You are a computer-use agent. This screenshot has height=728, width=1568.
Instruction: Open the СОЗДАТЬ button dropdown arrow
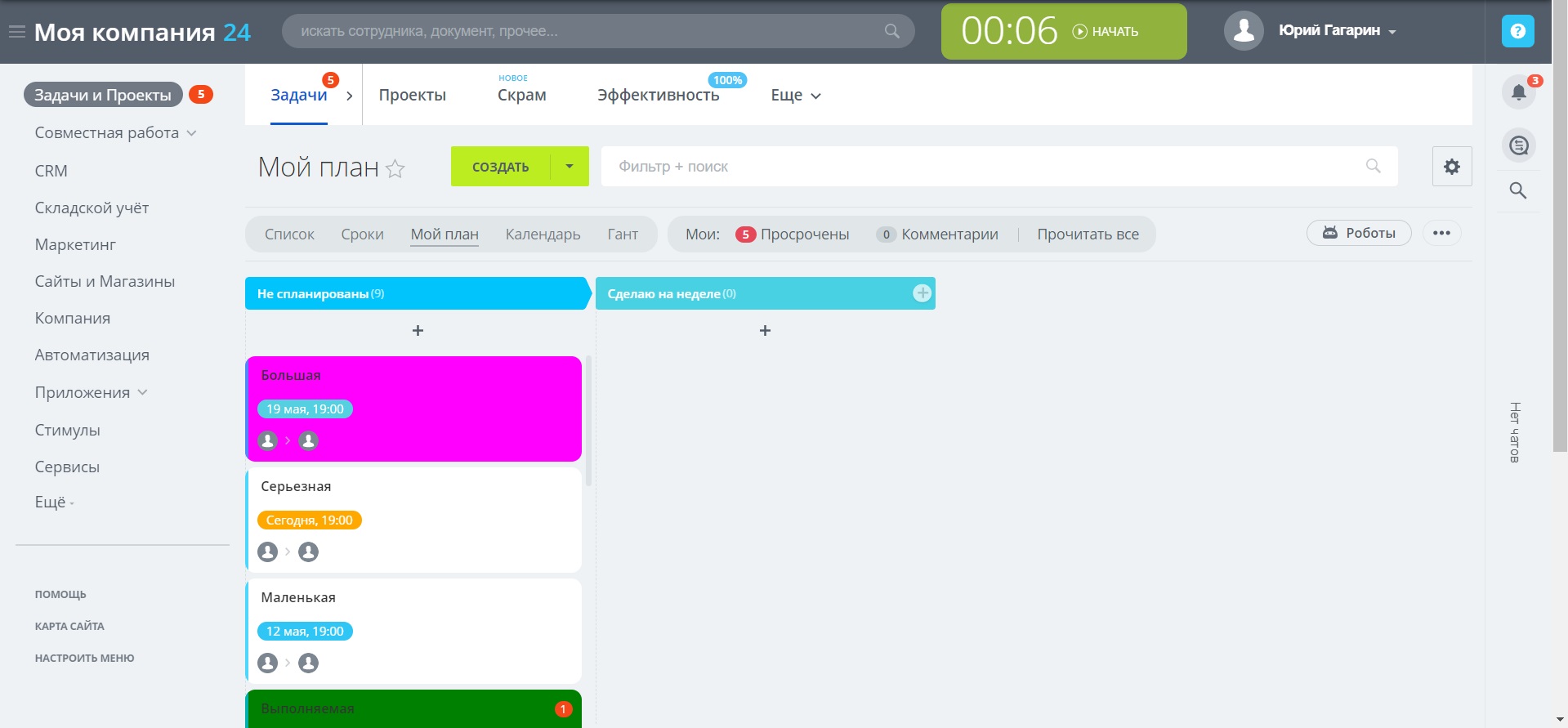[x=570, y=167]
